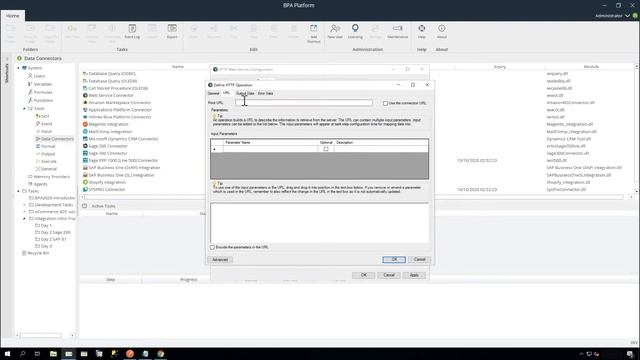Click the taskbar search icon
The width and height of the screenshot is (640, 360).
(x=22, y=353)
